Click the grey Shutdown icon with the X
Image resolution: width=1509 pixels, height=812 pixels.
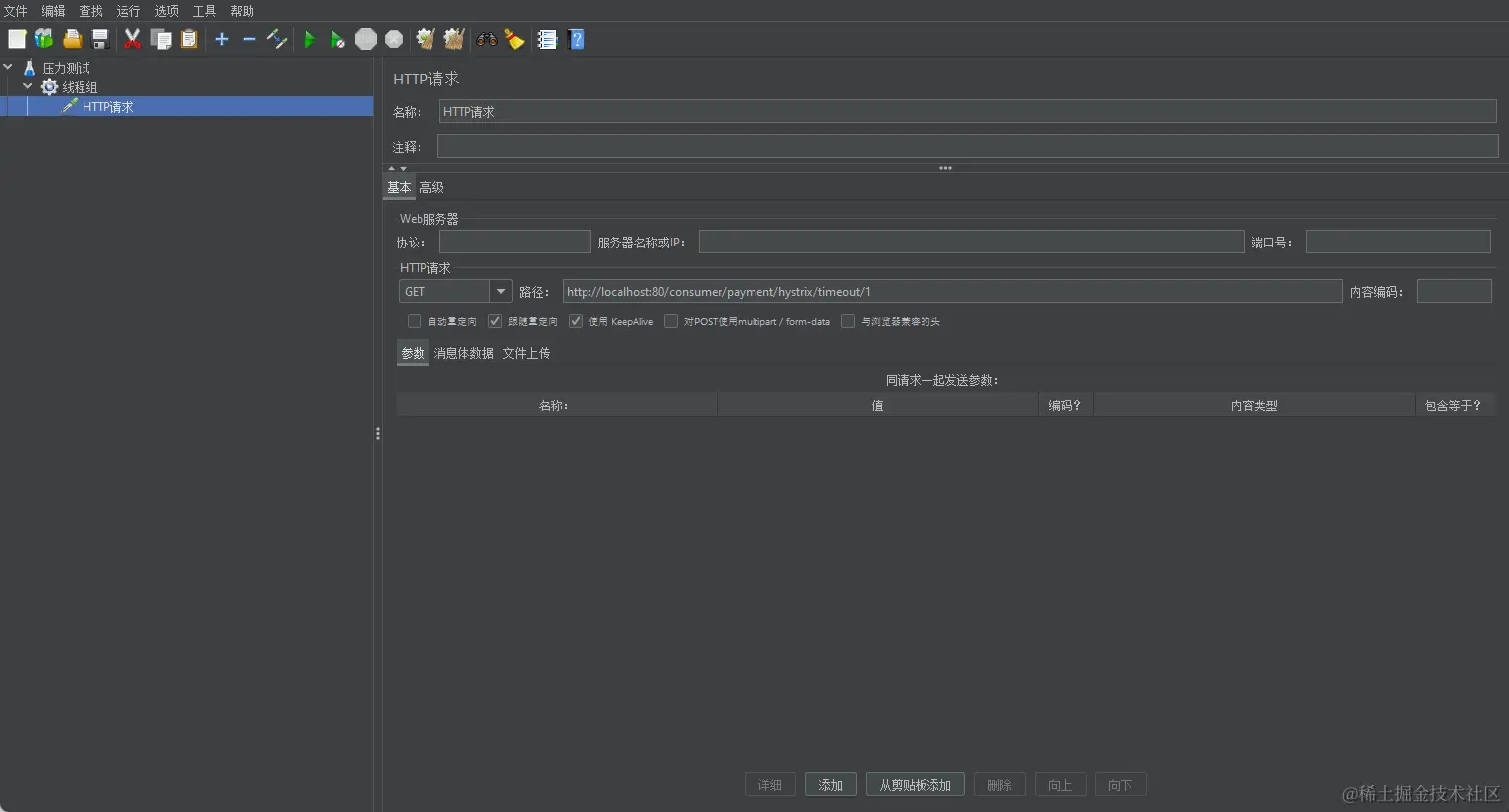pyautogui.click(x=394, y=39)
